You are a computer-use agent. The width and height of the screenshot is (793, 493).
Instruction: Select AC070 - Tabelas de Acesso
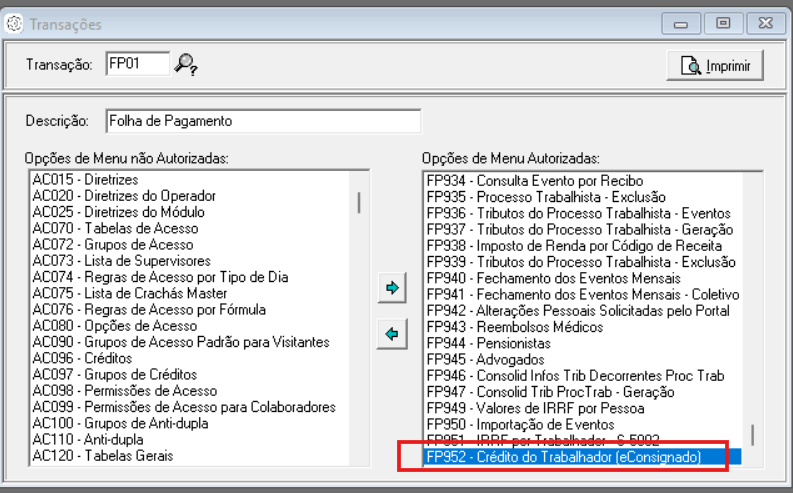(x=115, y=229)
